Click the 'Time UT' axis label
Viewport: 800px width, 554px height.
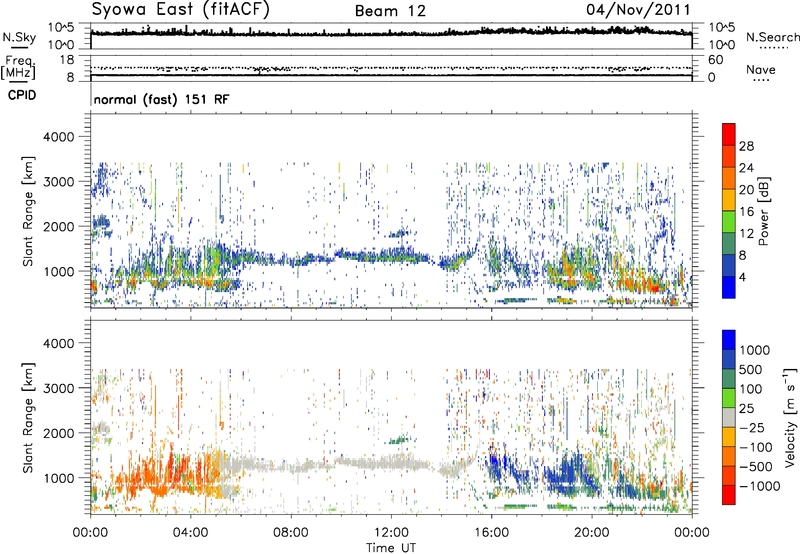click(391, 548)
